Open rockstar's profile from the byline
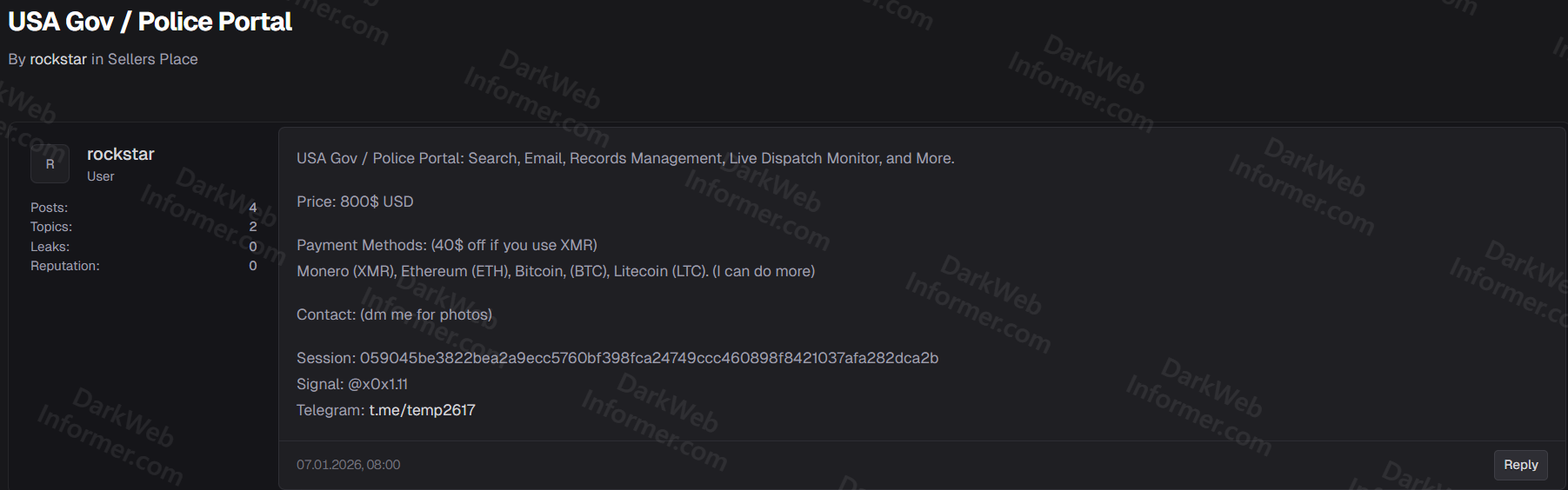Viewport: 1568px width, 490px height. [58, 59]
